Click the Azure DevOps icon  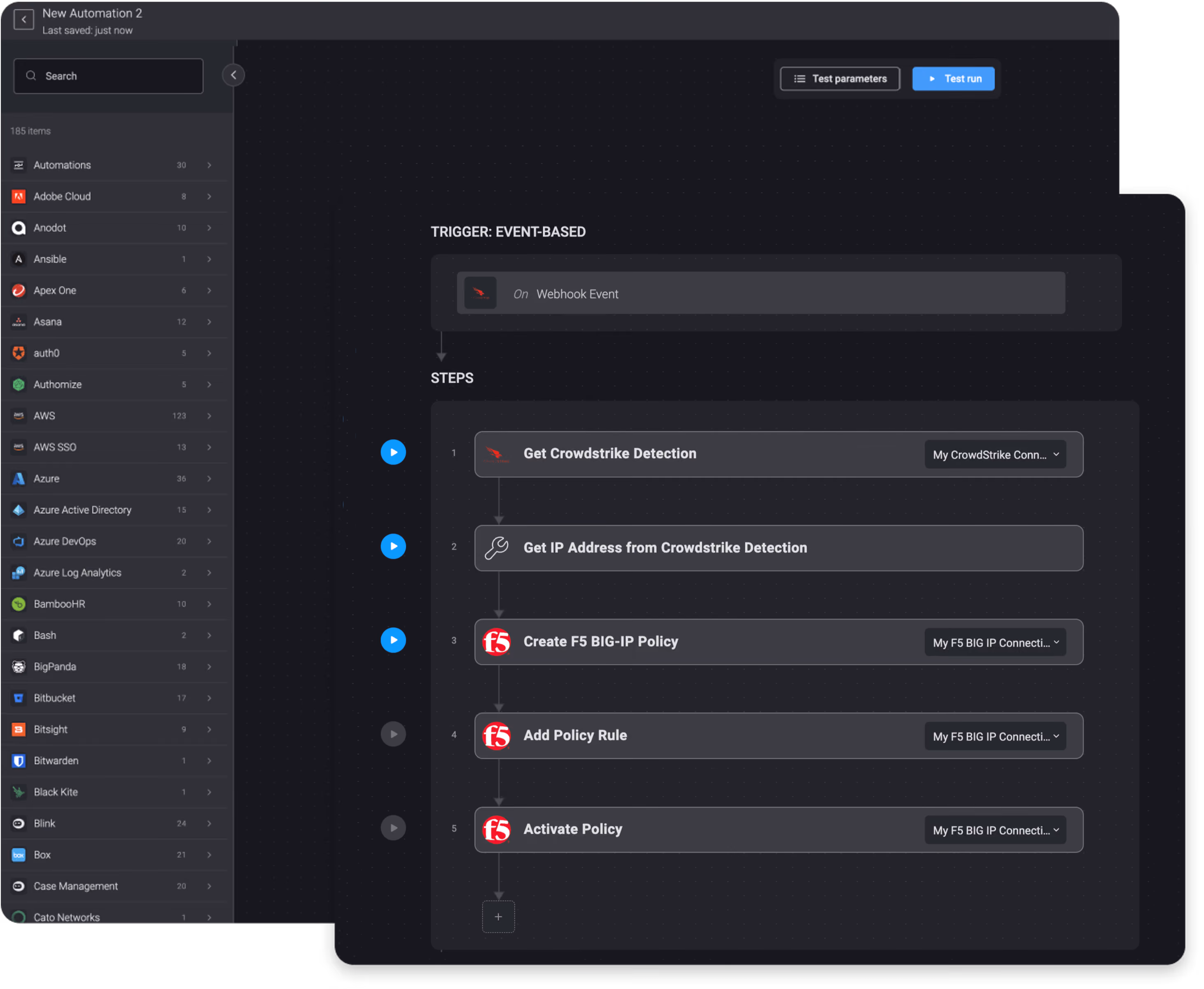[19, 541]
